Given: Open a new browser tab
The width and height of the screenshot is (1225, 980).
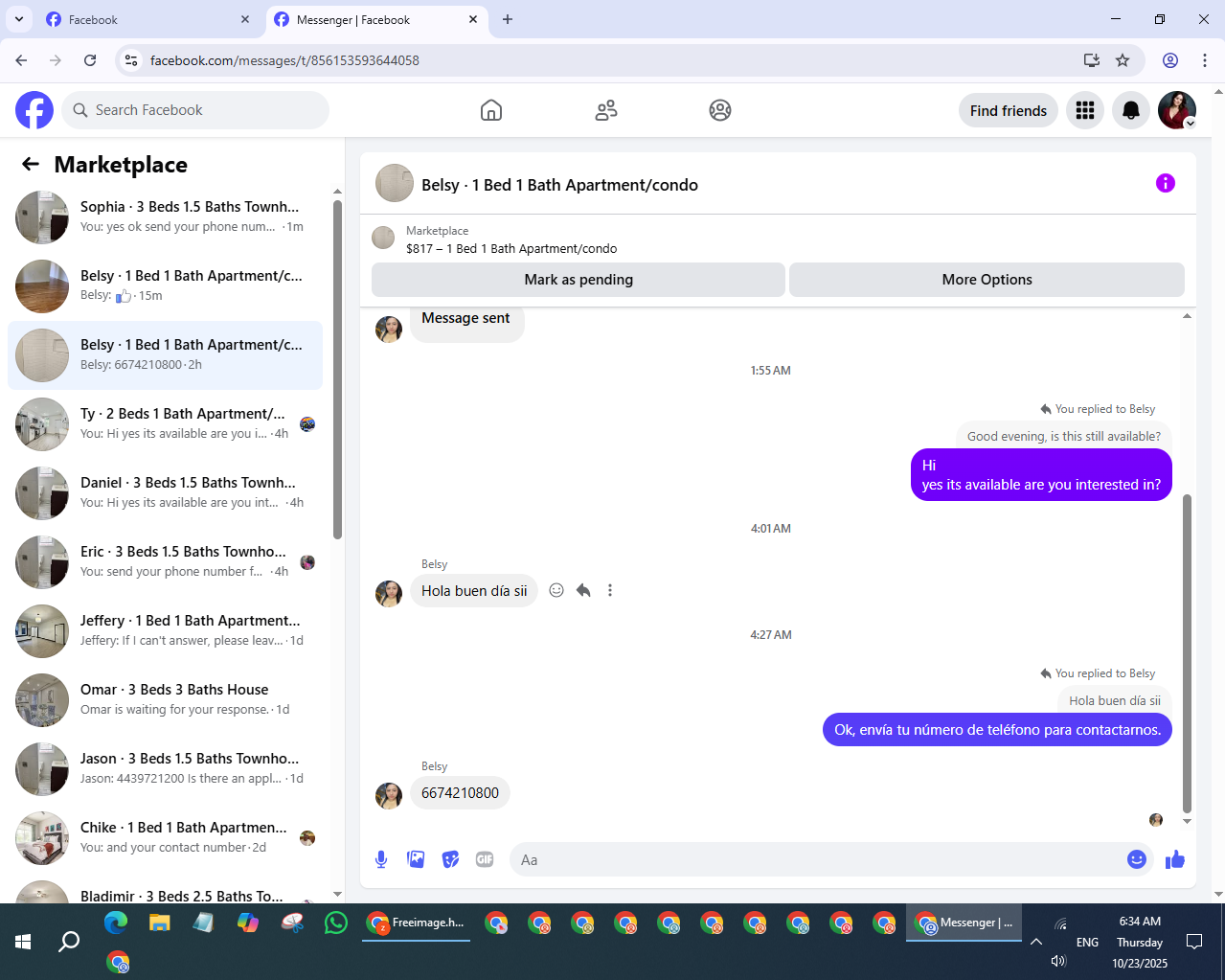Looking at the screenshot, I should (508, 19).
